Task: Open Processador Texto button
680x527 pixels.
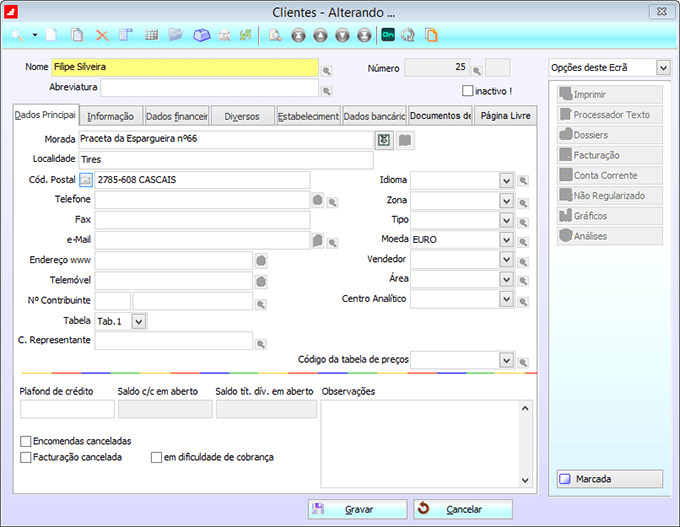Action: [610, 115]
